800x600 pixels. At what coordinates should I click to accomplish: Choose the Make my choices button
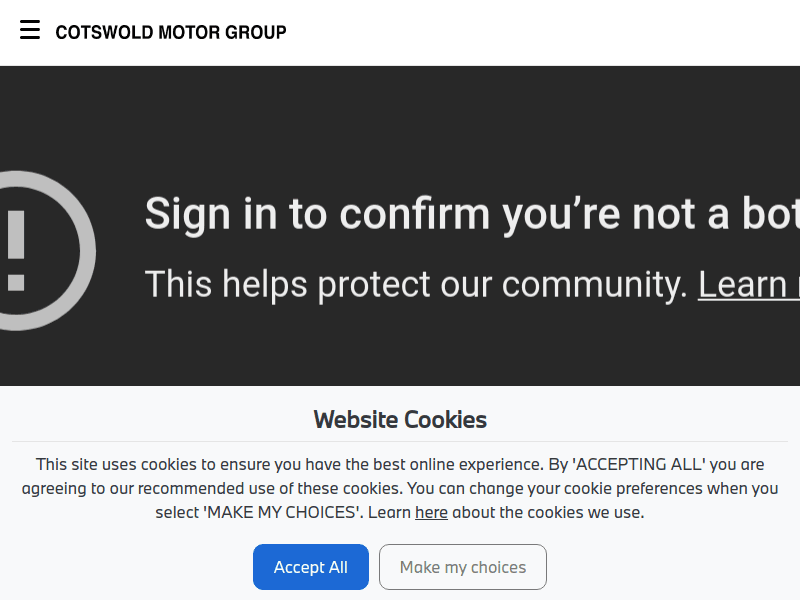click(x=462, y=567)
